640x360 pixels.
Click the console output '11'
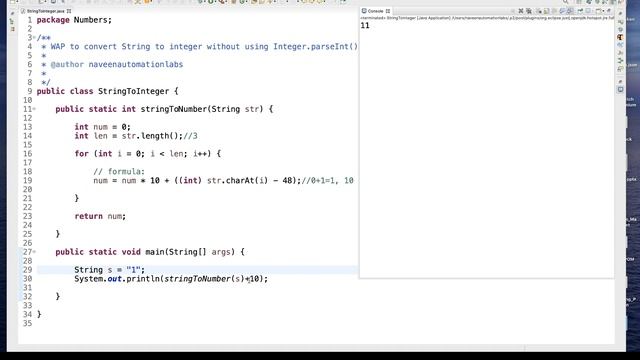pyautogui.click(x=365, y=25)
